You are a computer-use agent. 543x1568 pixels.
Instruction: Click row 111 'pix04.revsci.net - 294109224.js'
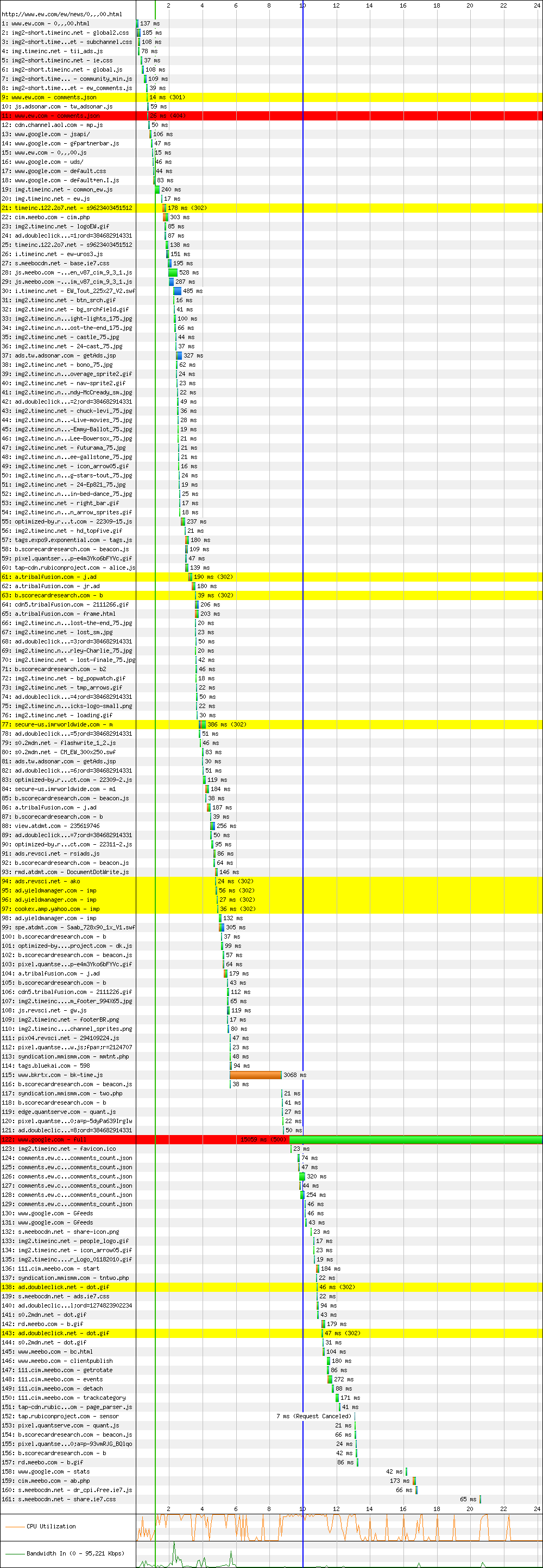(271, 1038)
